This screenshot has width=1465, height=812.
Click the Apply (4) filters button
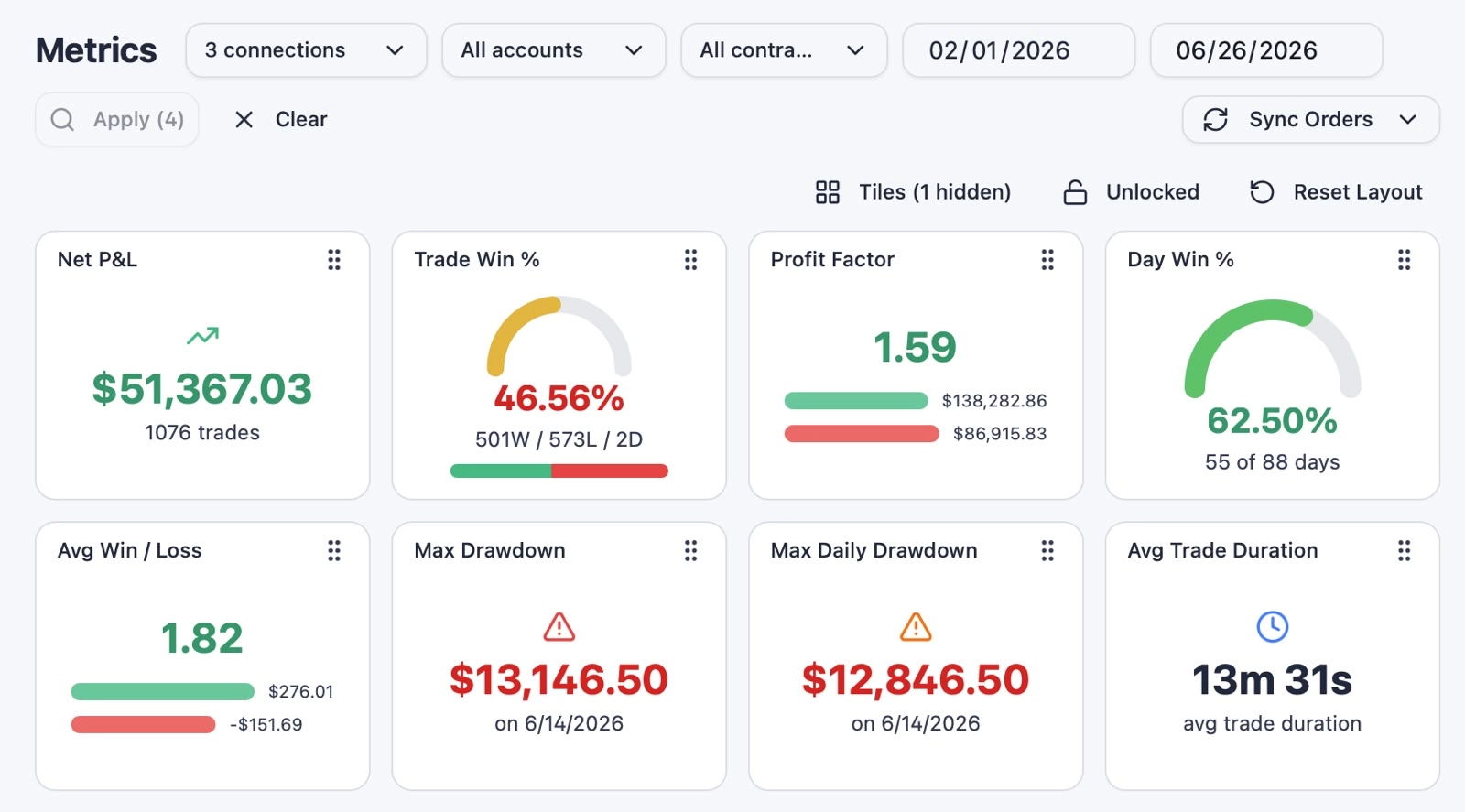[117, 120]
